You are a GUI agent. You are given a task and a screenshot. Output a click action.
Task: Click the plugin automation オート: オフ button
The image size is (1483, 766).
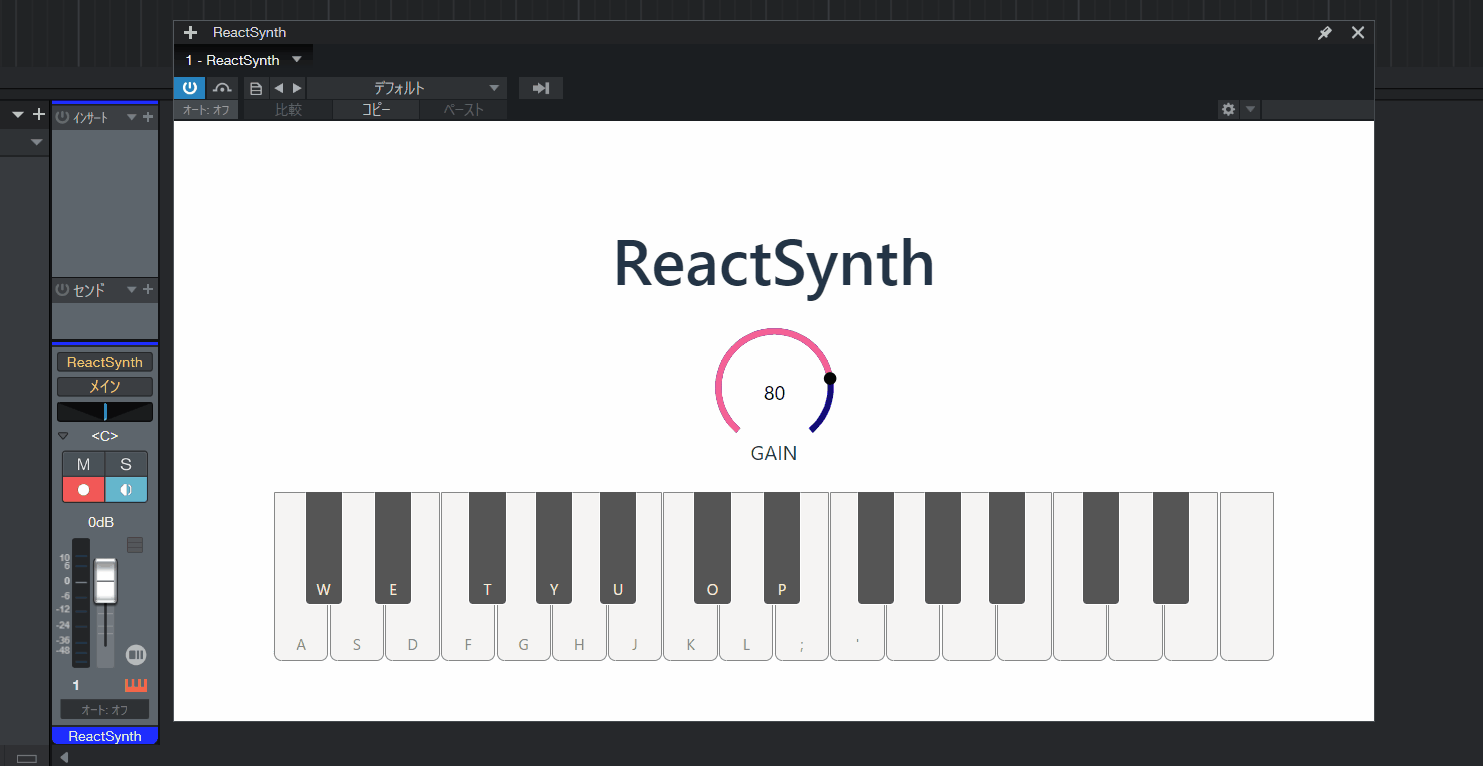[x=206, y=110]
